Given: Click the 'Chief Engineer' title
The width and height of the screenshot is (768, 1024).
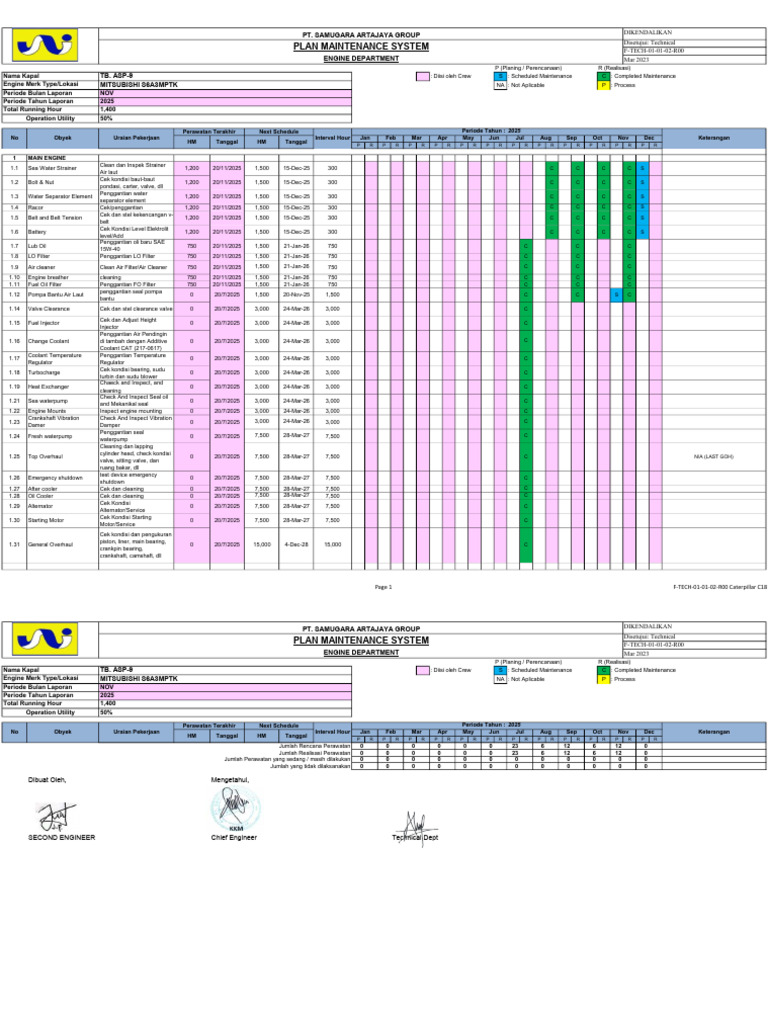Looking at the screenshot, I should click(234, 838).
